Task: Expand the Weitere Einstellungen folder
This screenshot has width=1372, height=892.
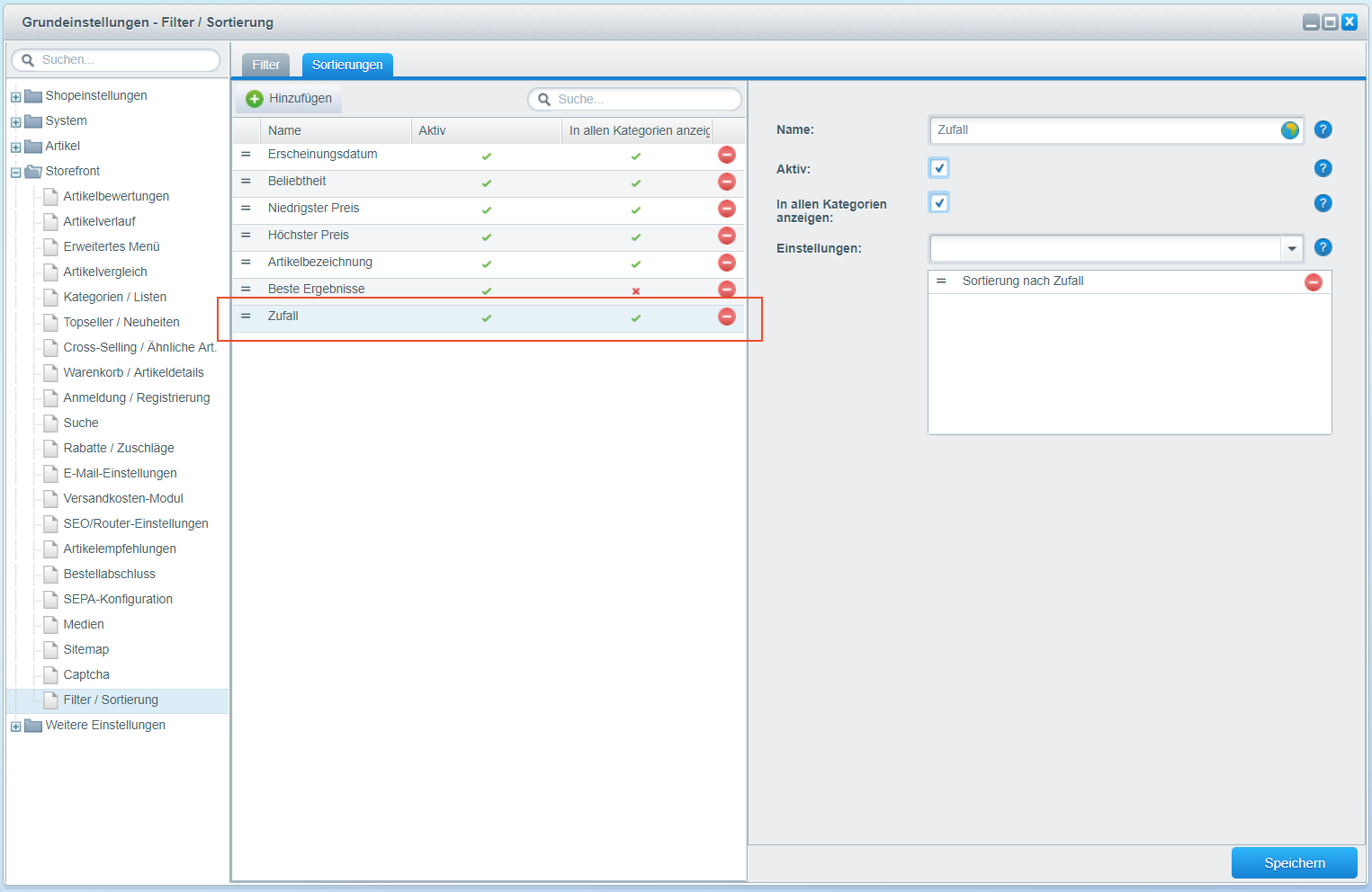Action: (15, 727)
